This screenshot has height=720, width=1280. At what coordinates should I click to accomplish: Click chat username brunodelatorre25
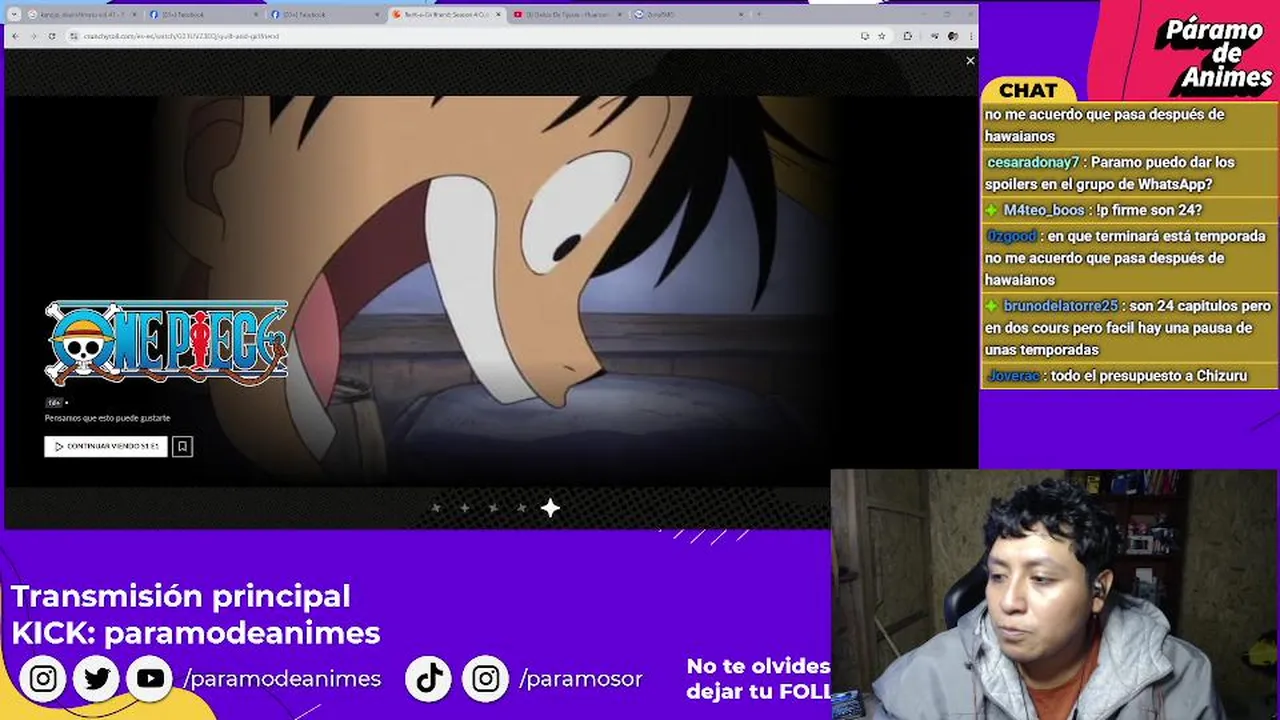[1060, 306]
